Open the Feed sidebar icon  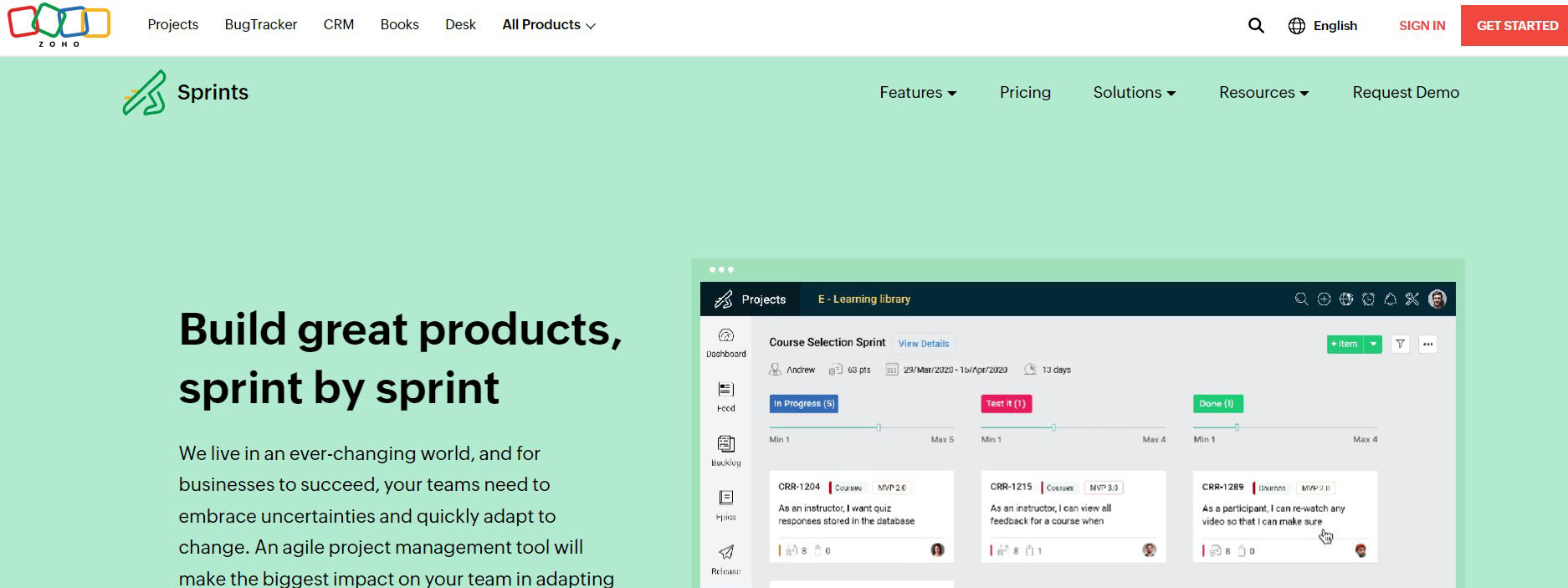[726, 390]
